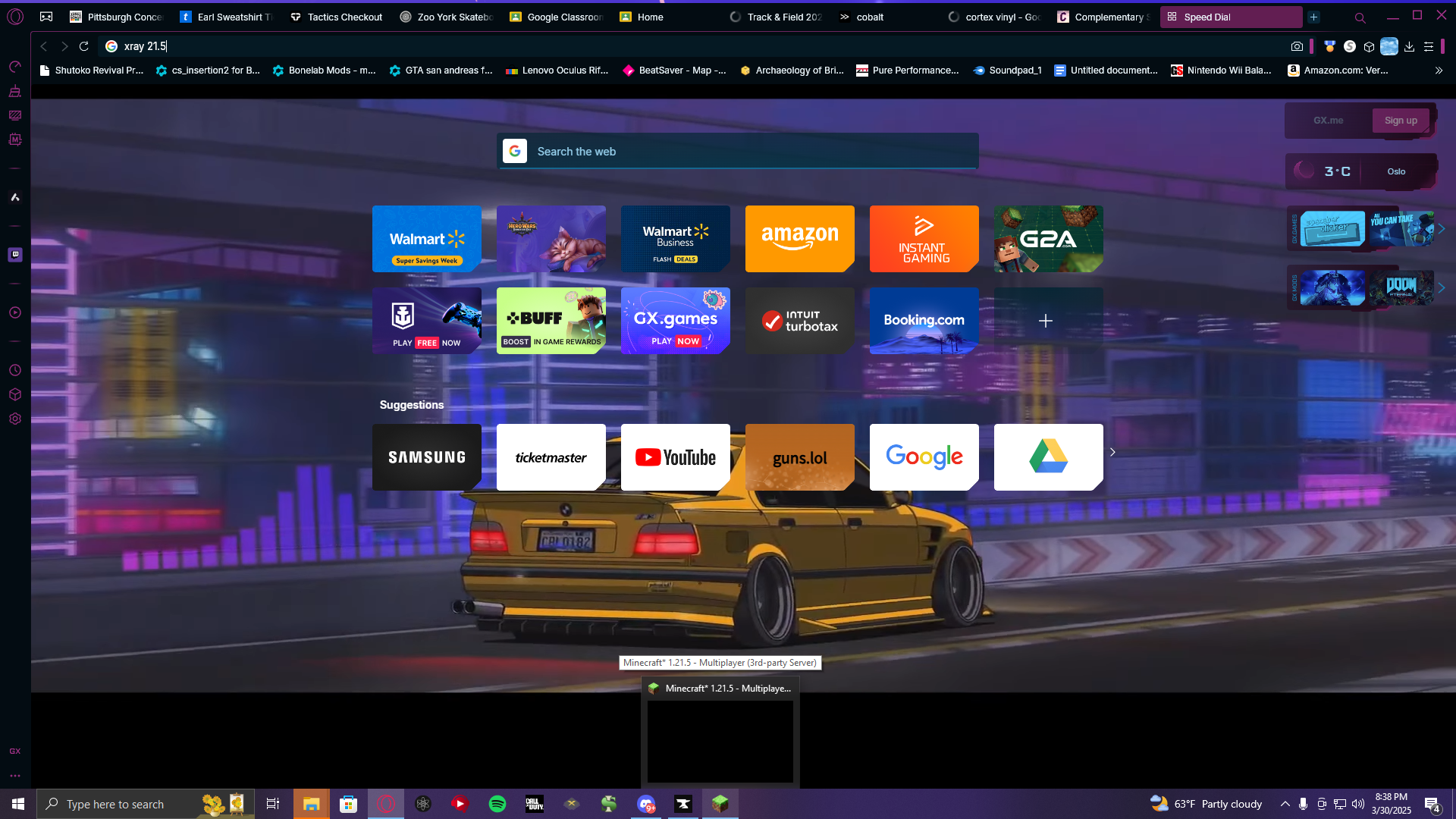
Task: Open the downloads icon in toolbar
Action: [x=1409, y=46]
